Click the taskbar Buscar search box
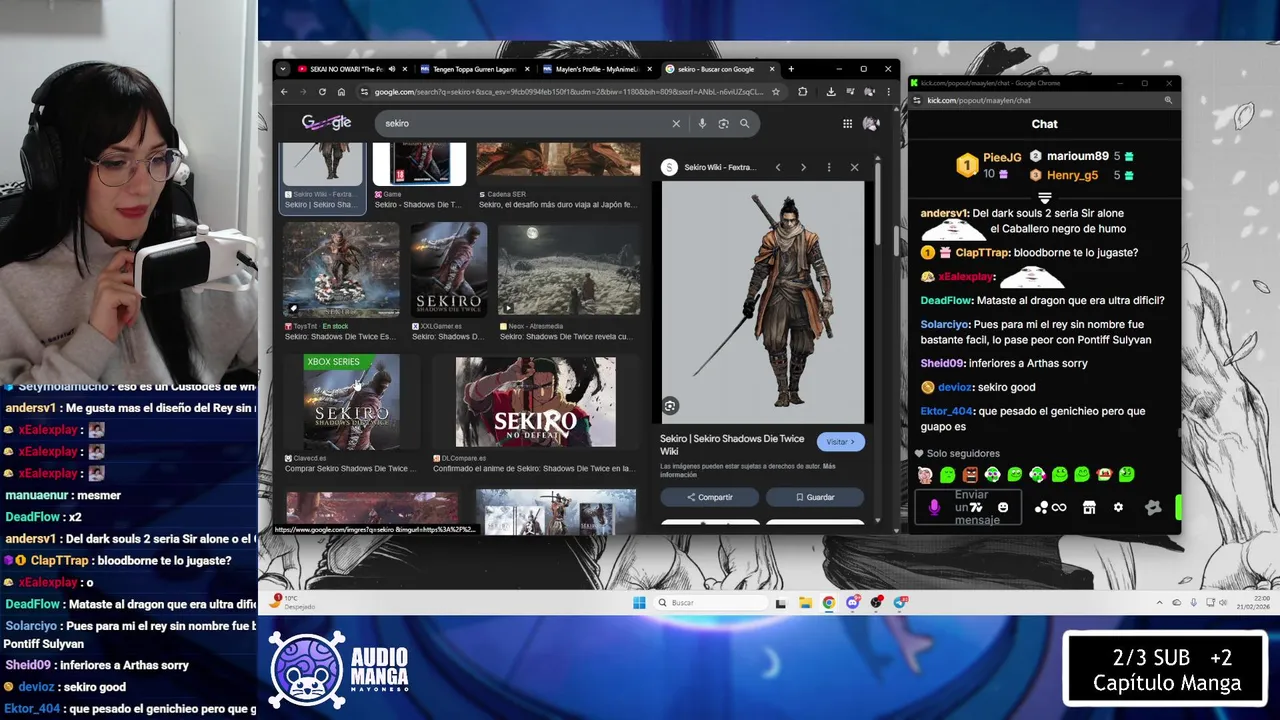This screenshot has width=1280, height=720. click(x=712, y=602)
